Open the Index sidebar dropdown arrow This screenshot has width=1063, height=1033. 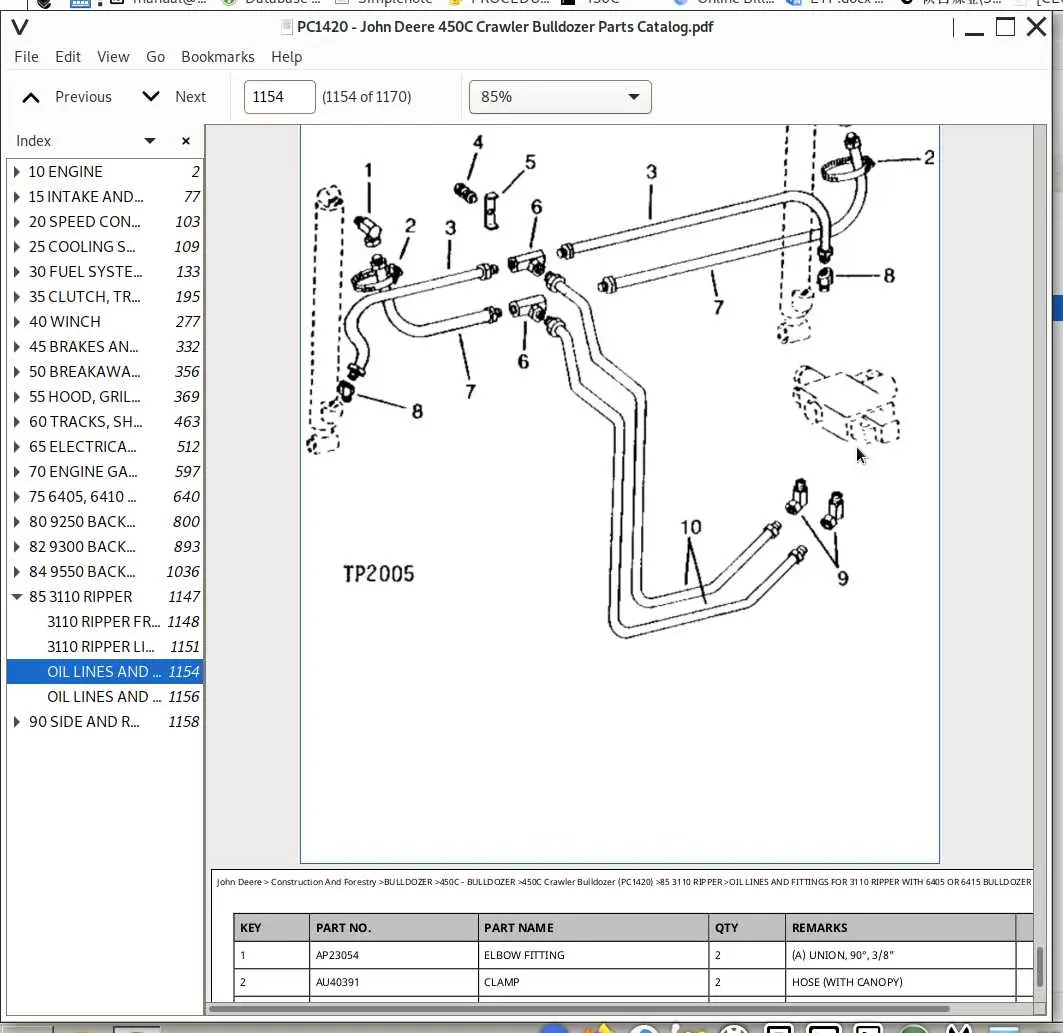[150, 141]
